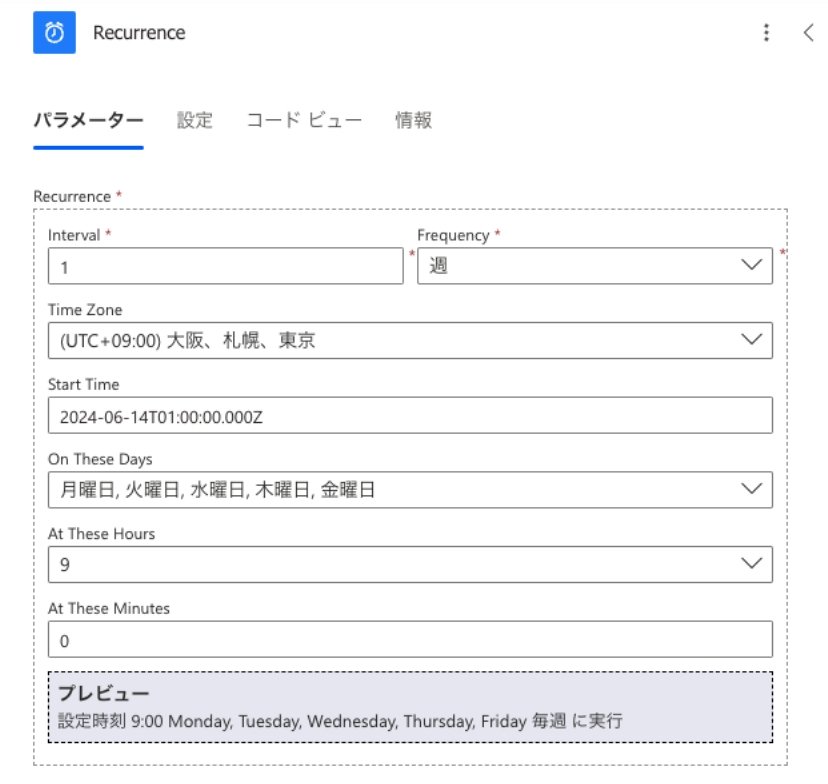Open the Frequency dropdown showing 週
828x784 pixels.
pos(595,266)
